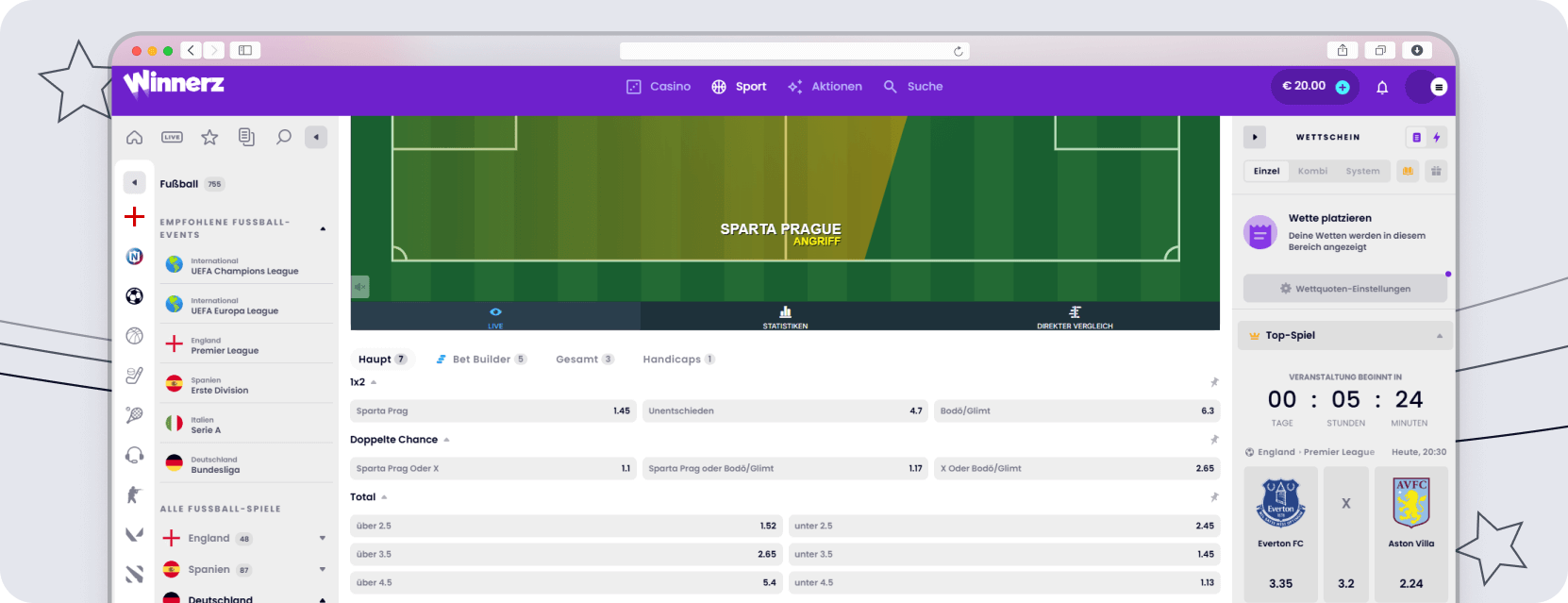
Task: Switch to the Bet Builder tab
Action: [481, 360]
